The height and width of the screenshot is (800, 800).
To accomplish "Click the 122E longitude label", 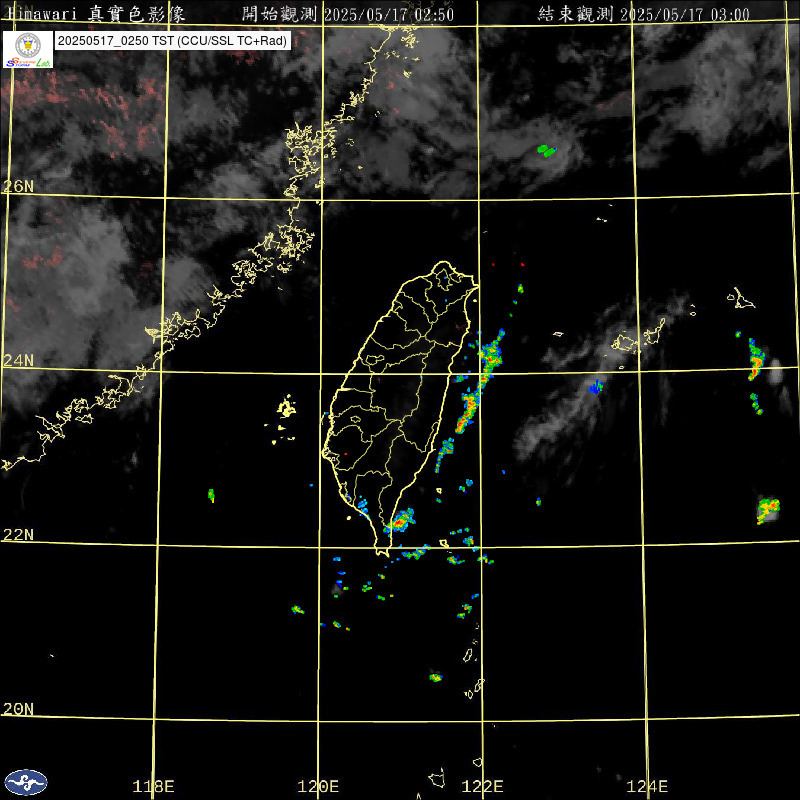I will coord(483,786).
